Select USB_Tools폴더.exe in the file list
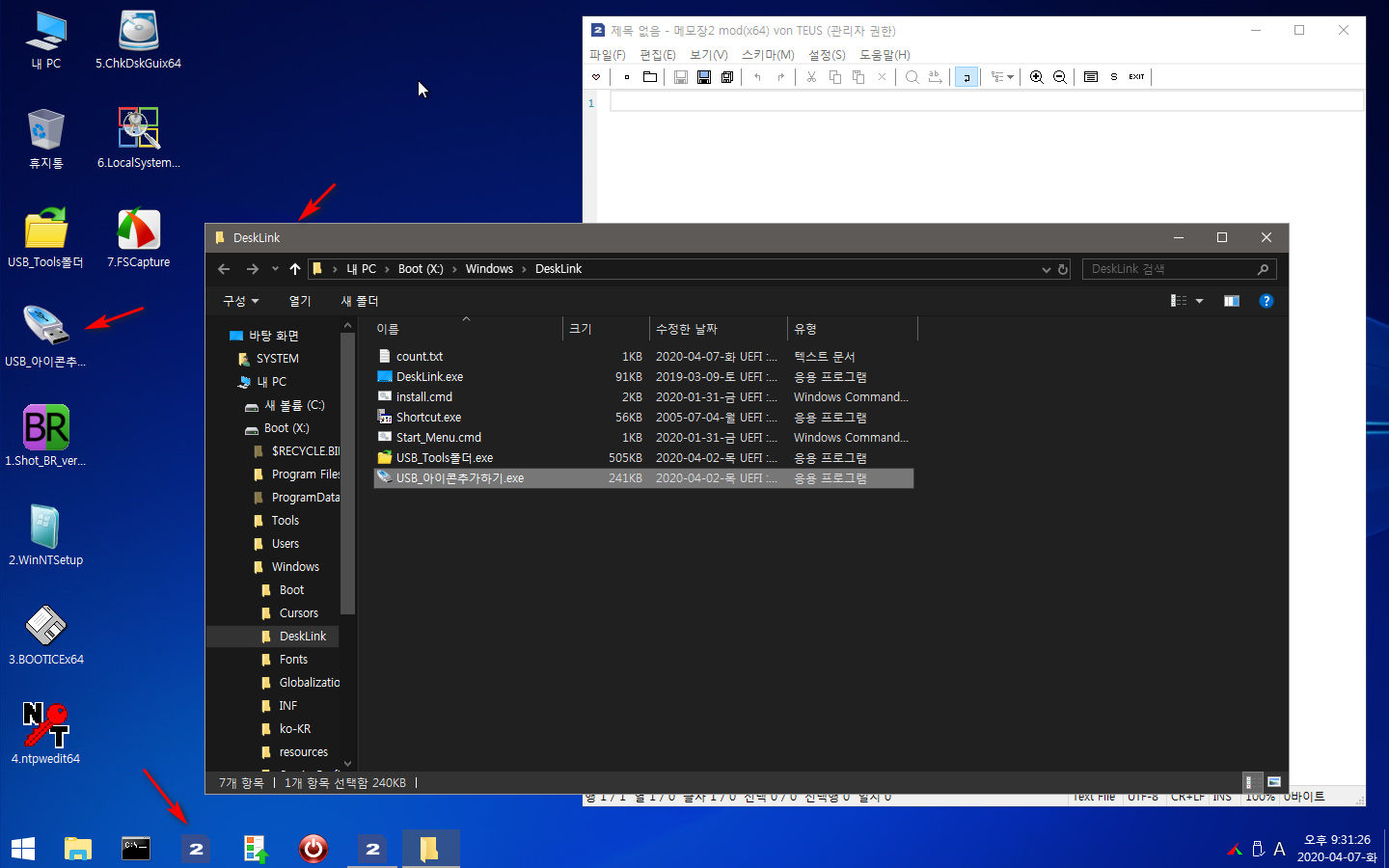 coord(444,458)
